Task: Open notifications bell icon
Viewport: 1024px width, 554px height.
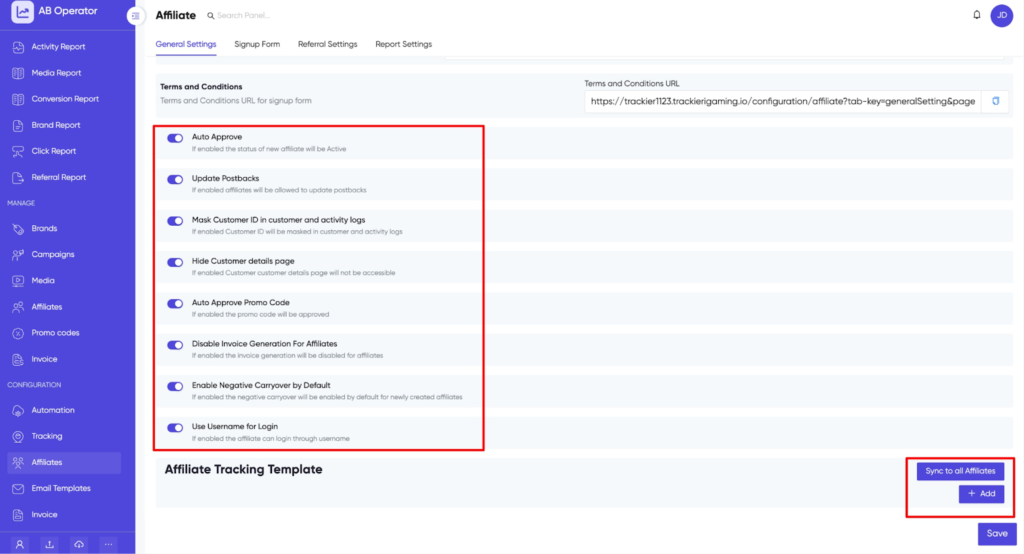Action: click(976, 15)
